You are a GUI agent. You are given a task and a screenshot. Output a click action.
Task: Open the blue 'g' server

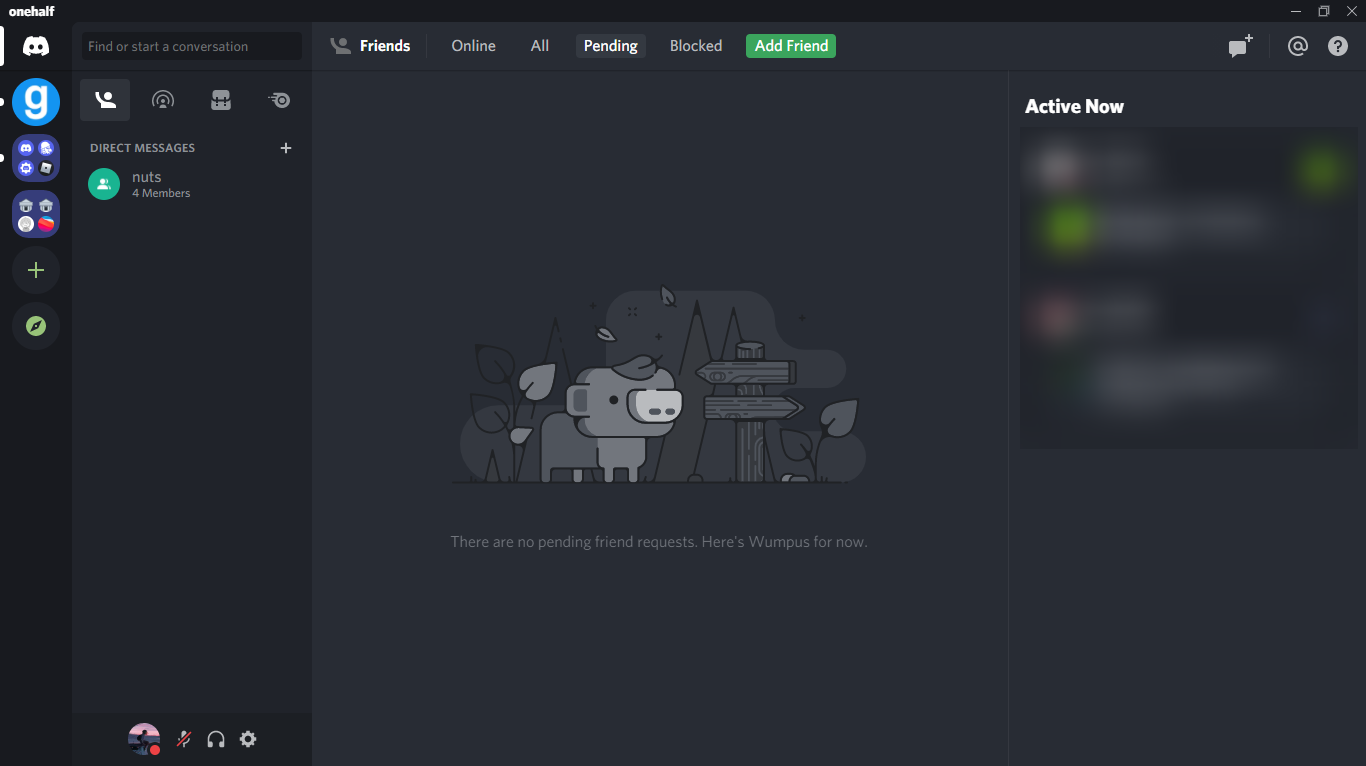click(x=36, y=102)
